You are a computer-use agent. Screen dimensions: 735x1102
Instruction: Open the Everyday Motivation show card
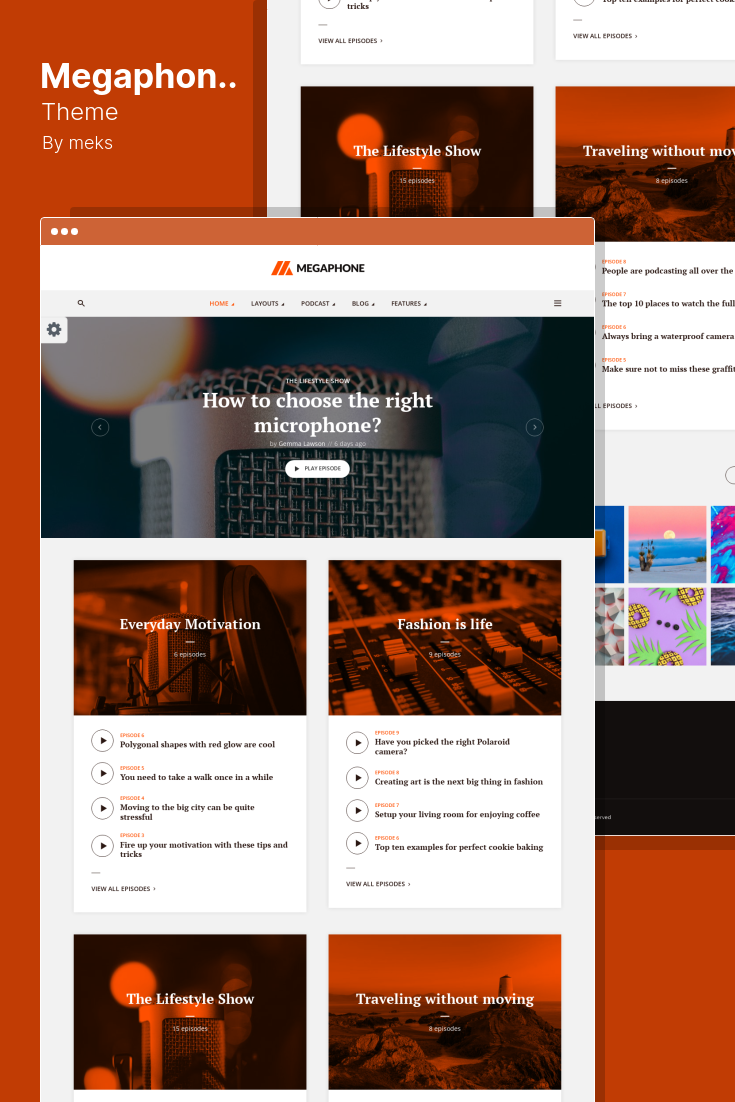(190, 637)
